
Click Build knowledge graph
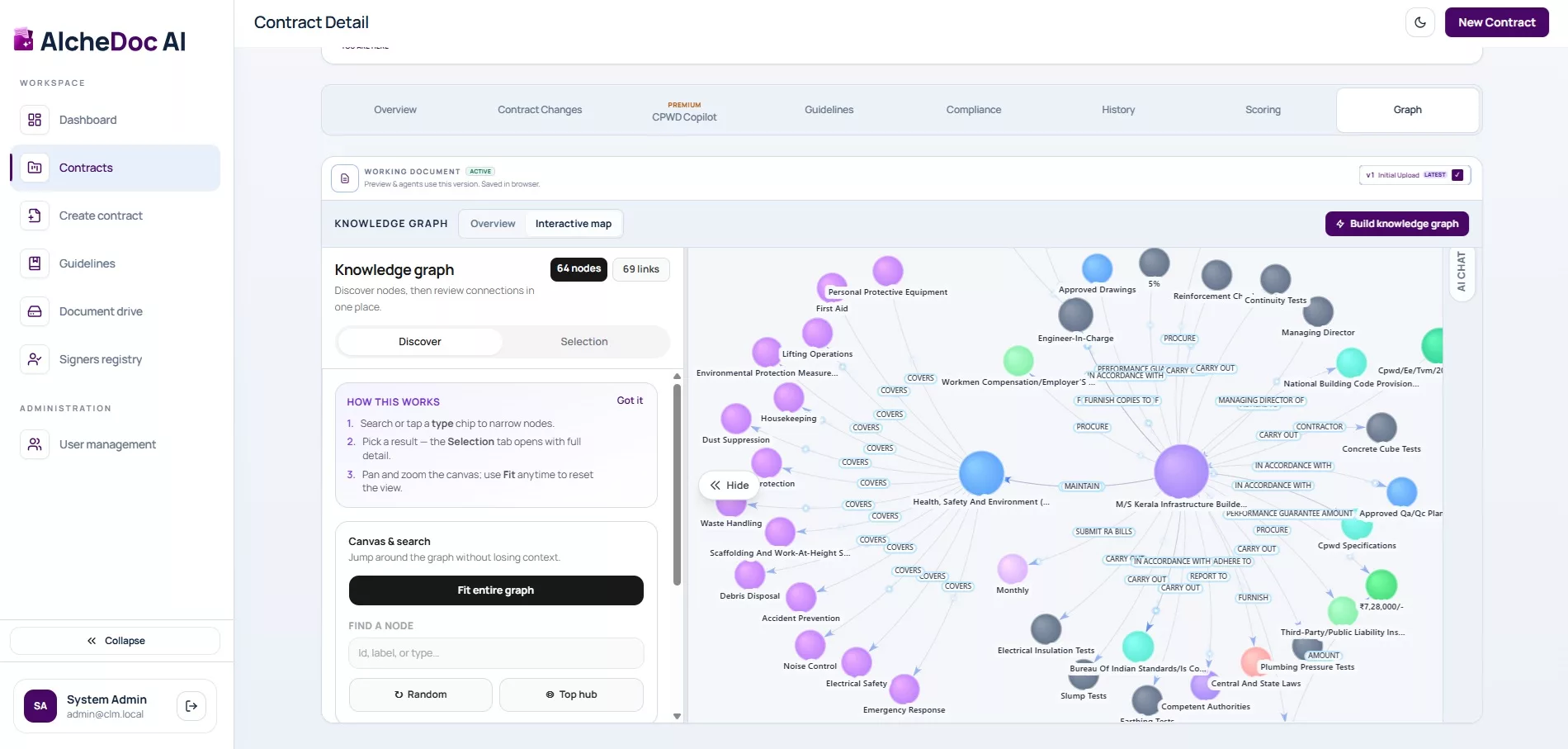click(x=1397, y=224)
